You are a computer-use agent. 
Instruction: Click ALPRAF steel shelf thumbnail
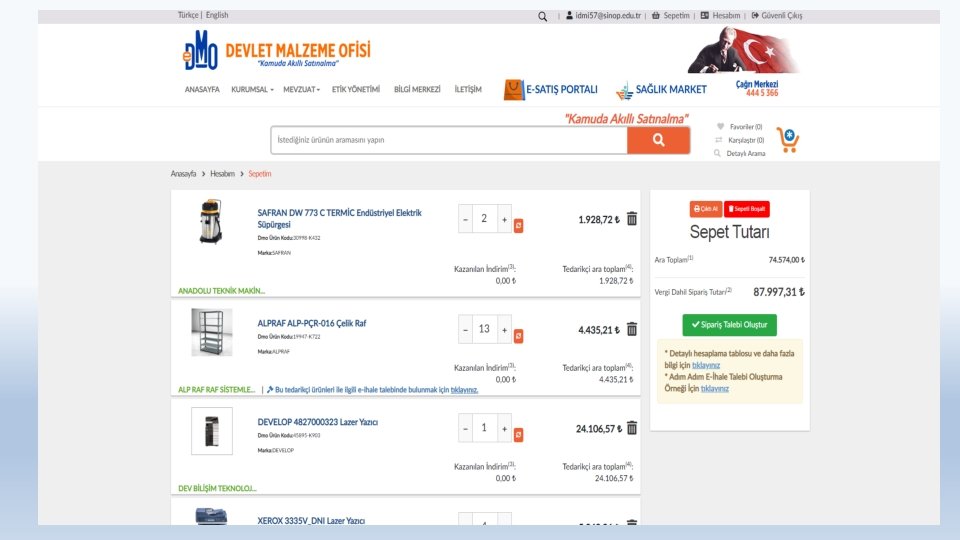click(212, 332)
